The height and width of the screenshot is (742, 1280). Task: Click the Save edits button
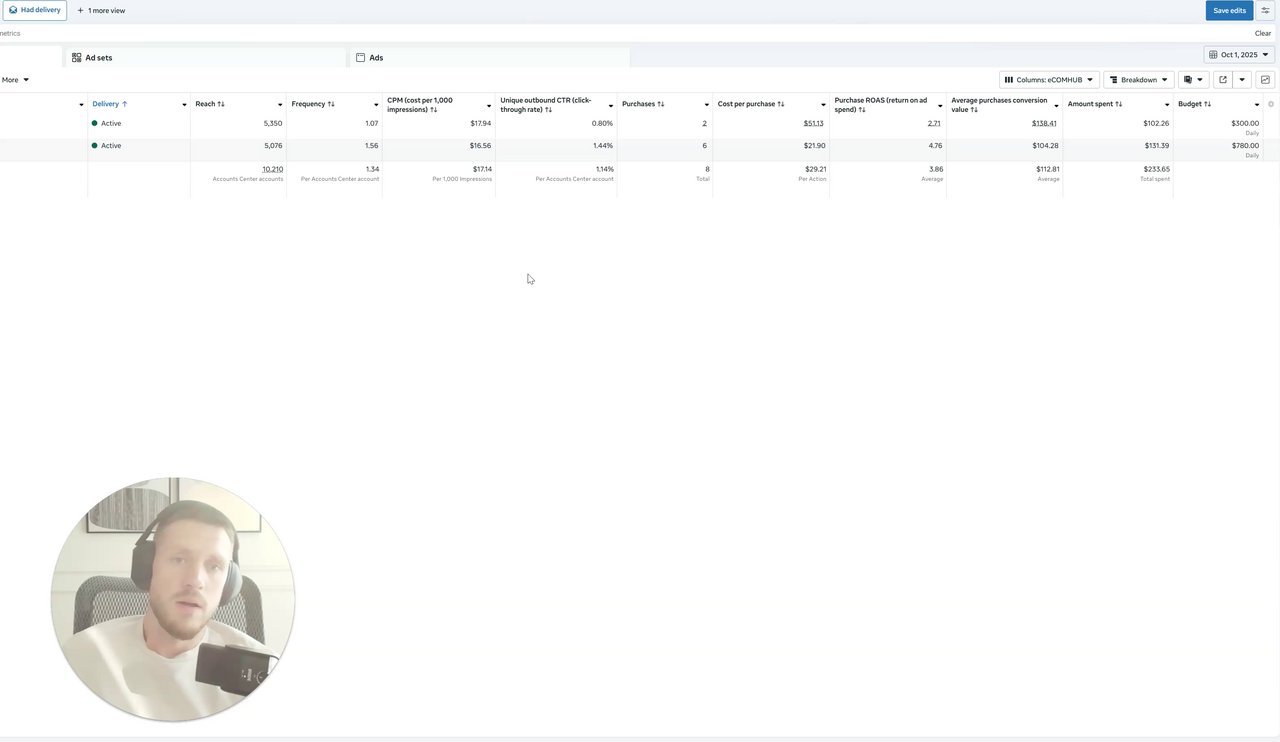coord(1229,10)
